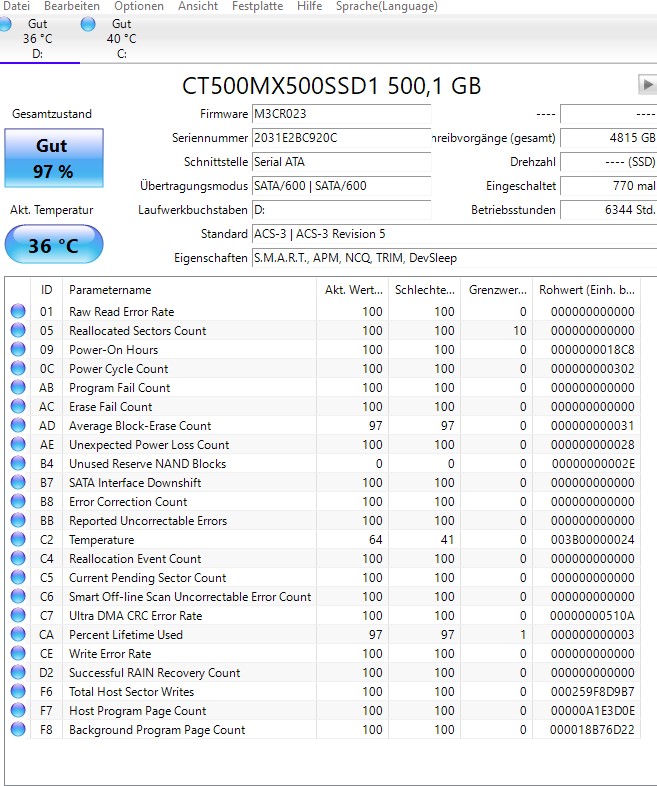Click status icon for Temperature row
Screen dimensions: 657x786
pyautogui.click(x=18, y=540)
